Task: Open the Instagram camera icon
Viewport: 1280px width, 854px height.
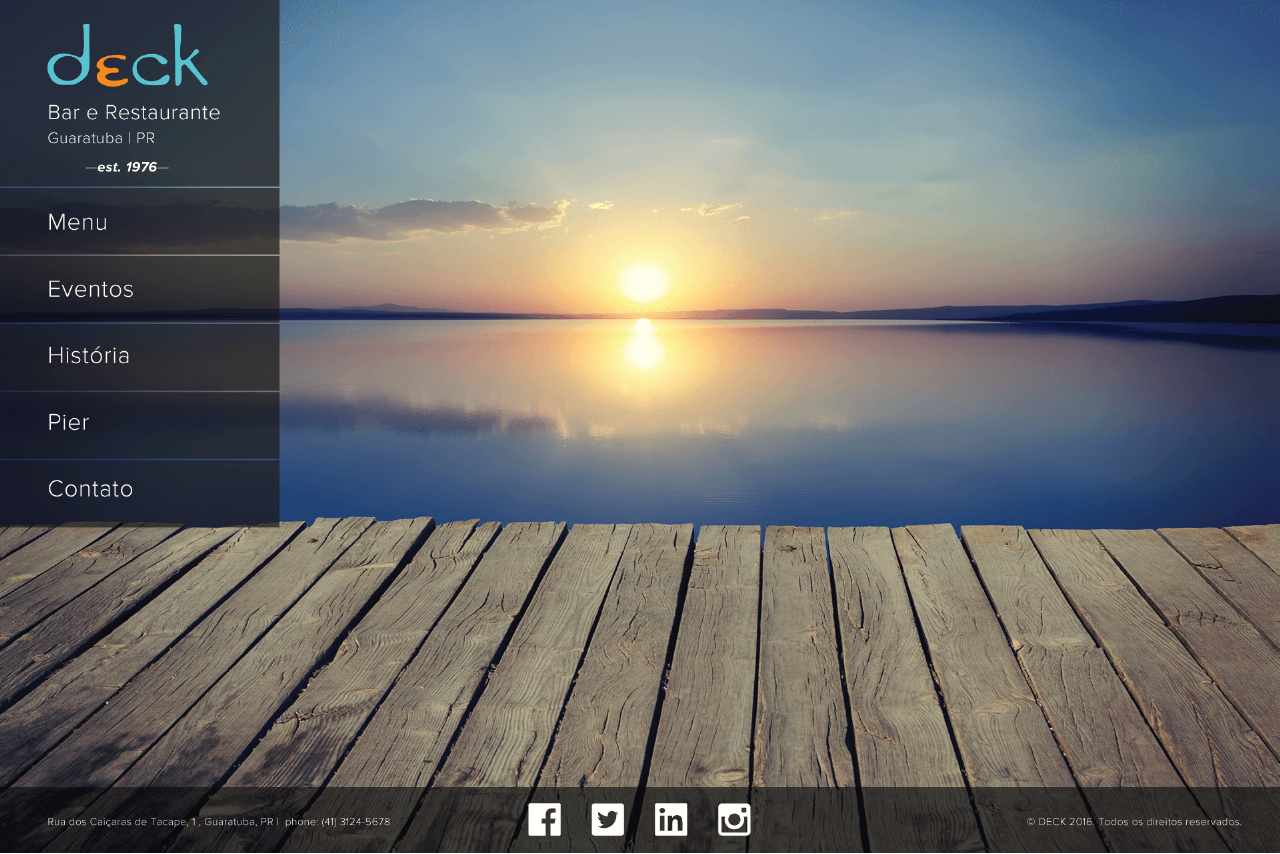Action: (x=734, y=820)
